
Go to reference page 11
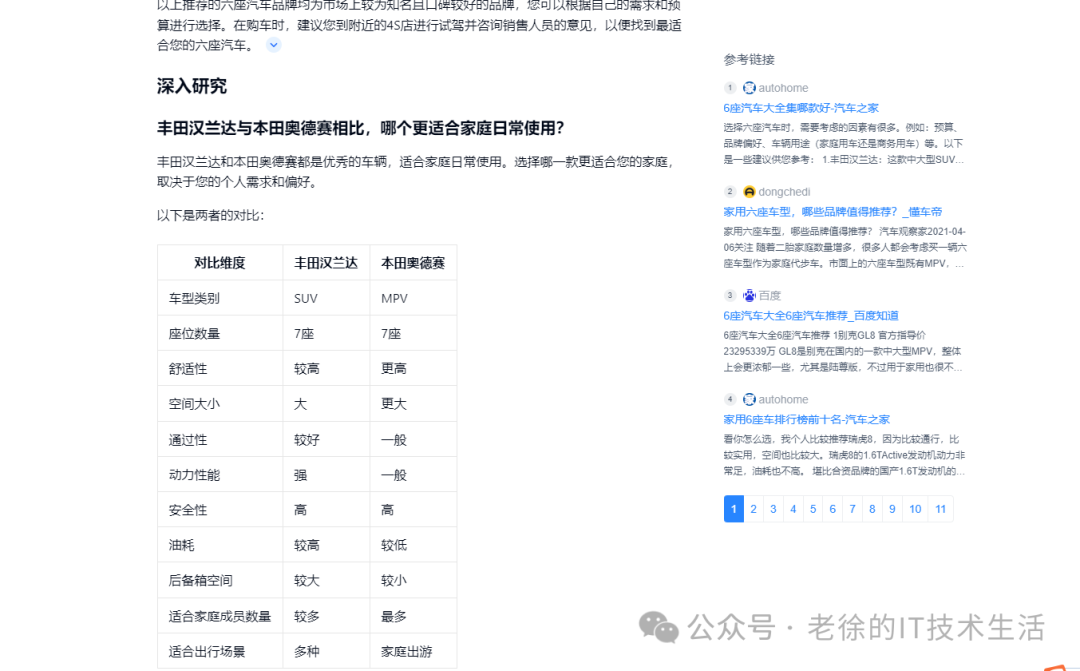click(940, 509)
